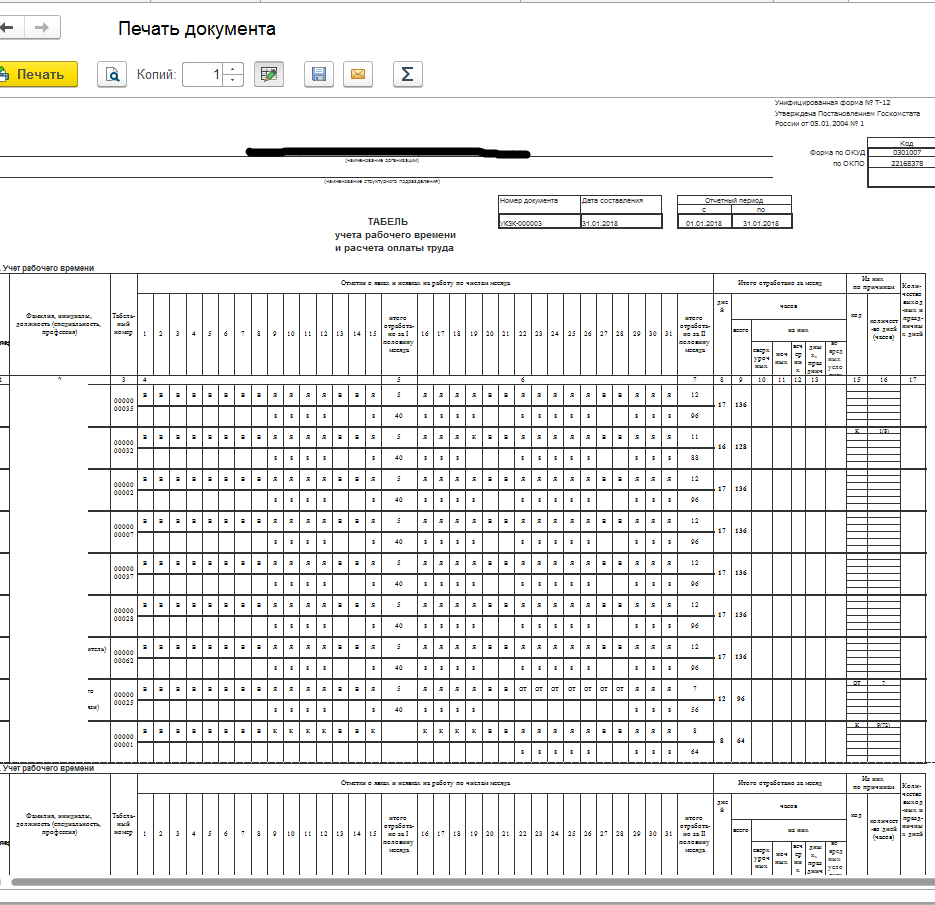Click the yellow Печать button

tap(38, 75)
